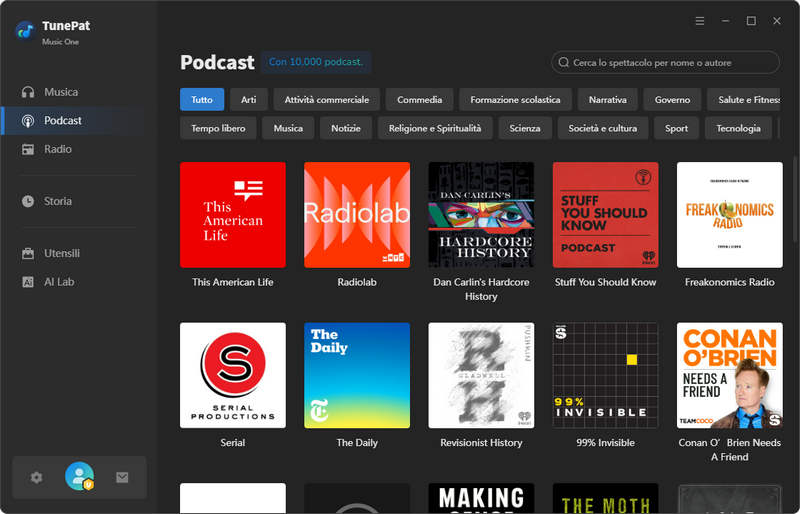Maximize the TunePat window
800x514 pixels.
[751, 21]
